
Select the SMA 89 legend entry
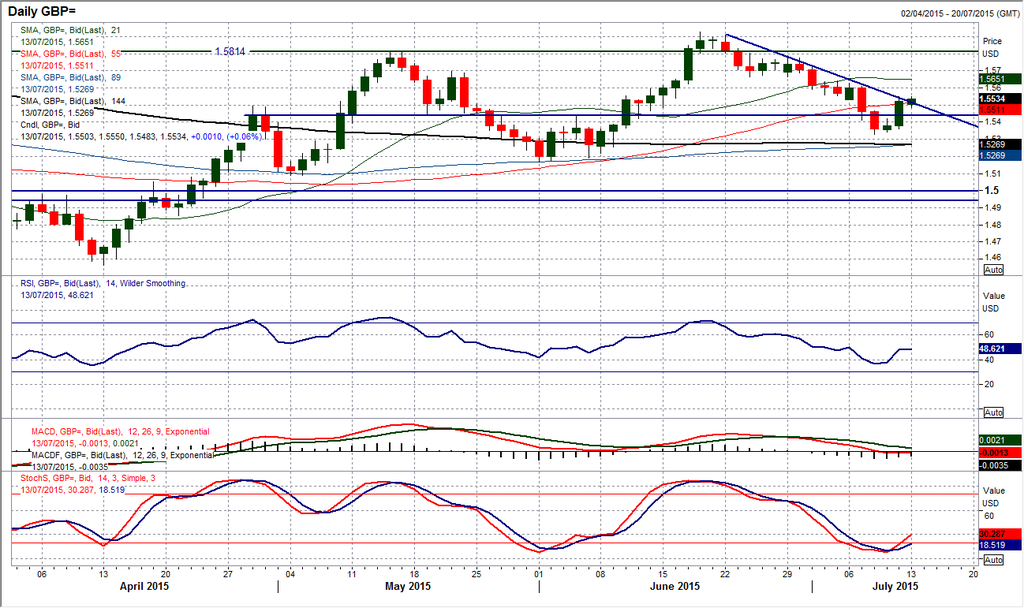coord(71,77)
